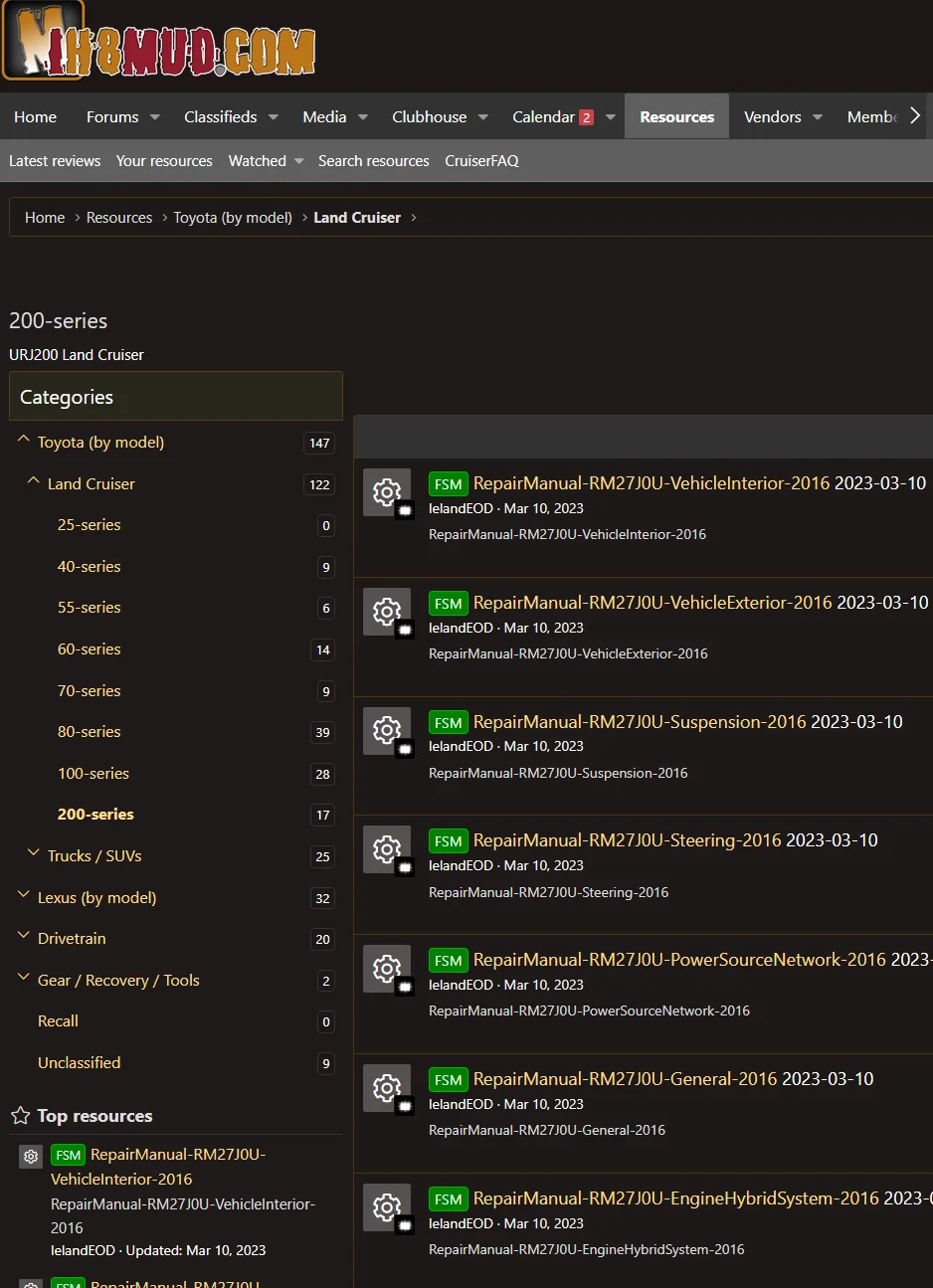This screenshot has width=933, height=1288.
Task: Select the 55-series category
Action: (90, 608)
